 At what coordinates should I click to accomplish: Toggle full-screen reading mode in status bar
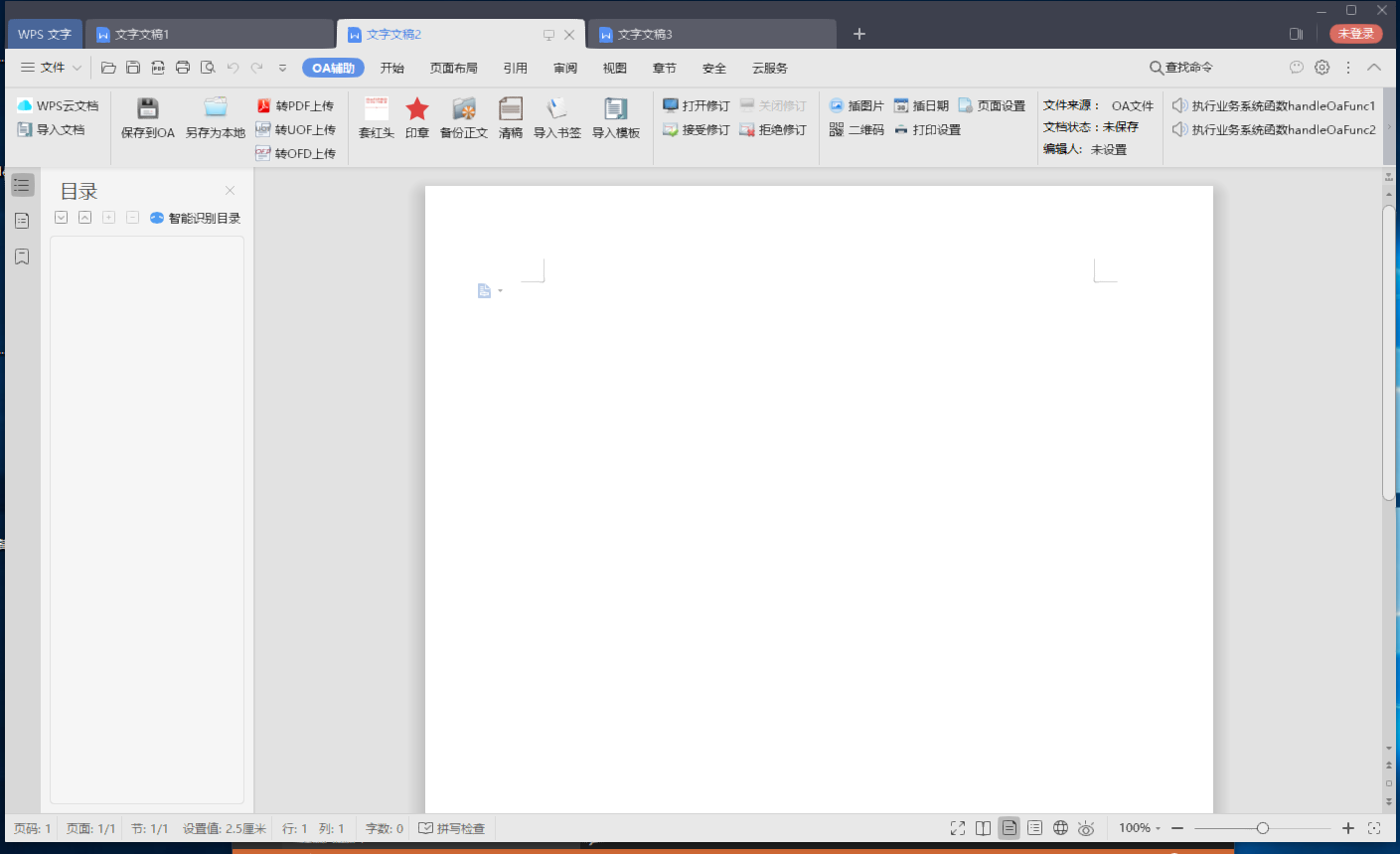coord(957,827)
